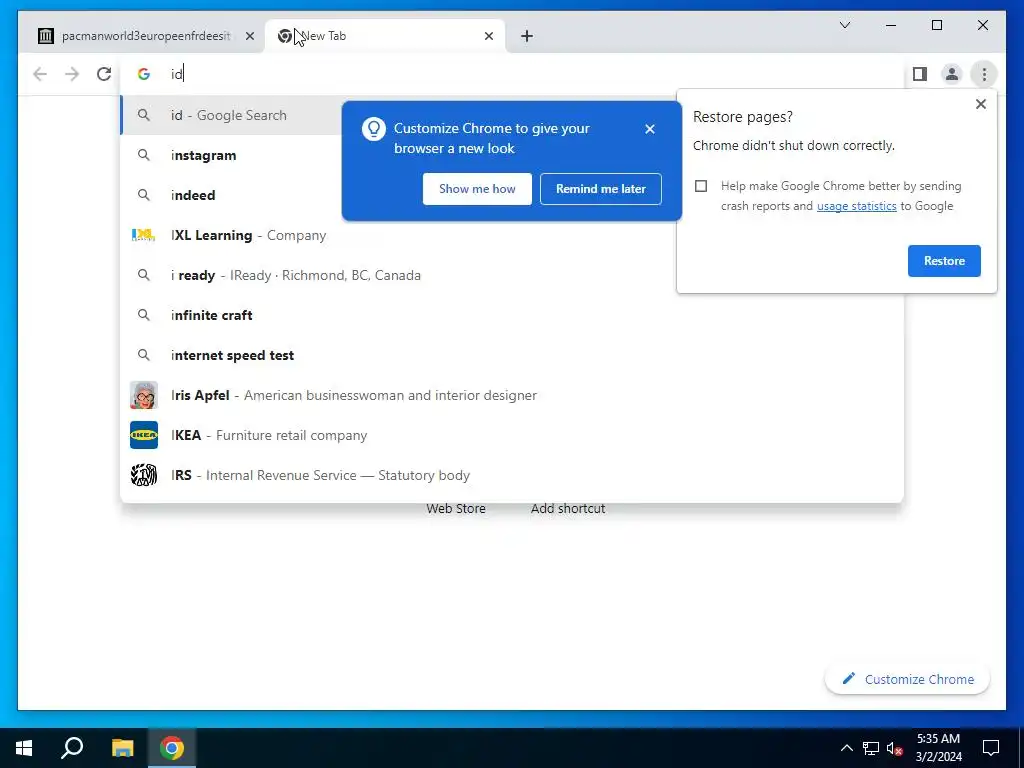Close the New Tab tab
The height and width of the screenshot is (768, 1024).
pos(488,36)
